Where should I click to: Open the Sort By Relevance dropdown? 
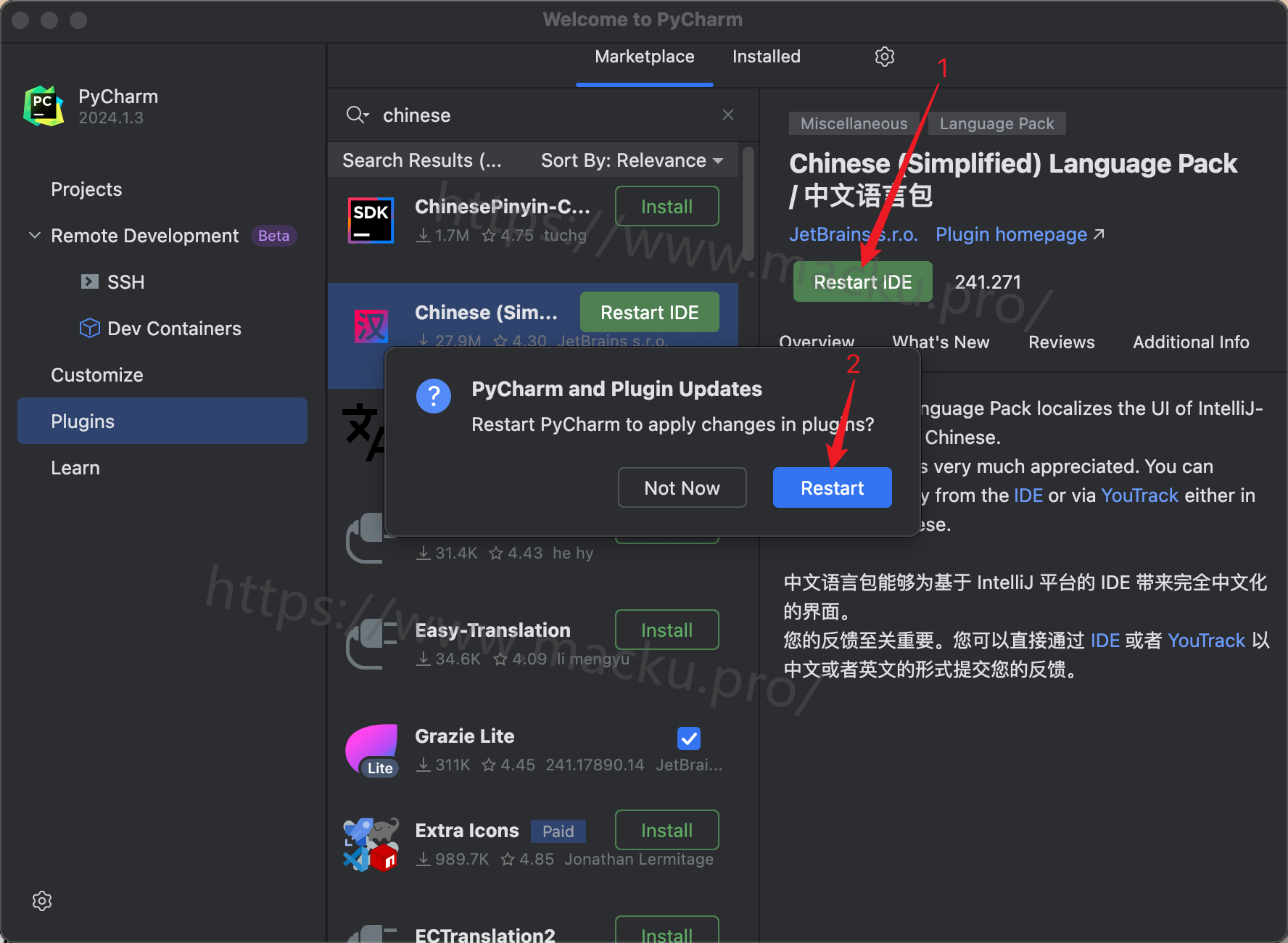(632, 160)
